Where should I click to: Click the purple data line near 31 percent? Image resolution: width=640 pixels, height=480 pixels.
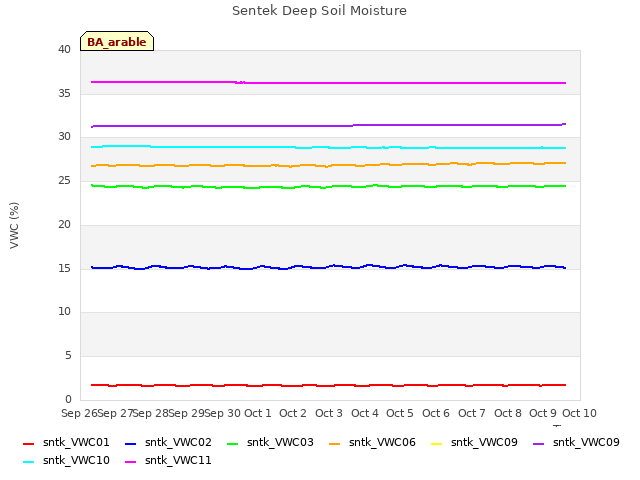(x=329, y=126)
